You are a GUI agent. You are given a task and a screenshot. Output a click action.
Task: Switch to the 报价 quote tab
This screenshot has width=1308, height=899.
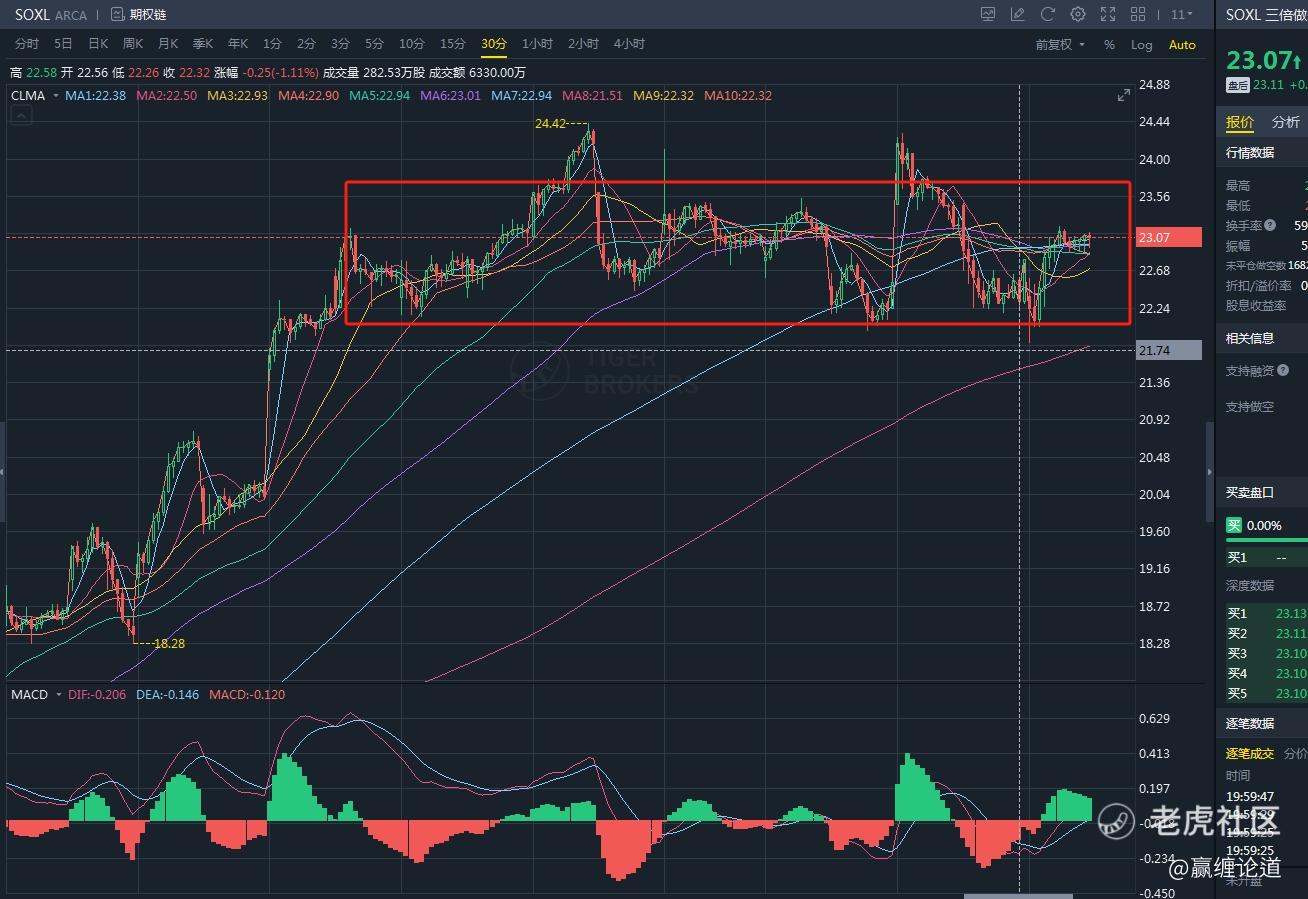tap(1240, 122)
